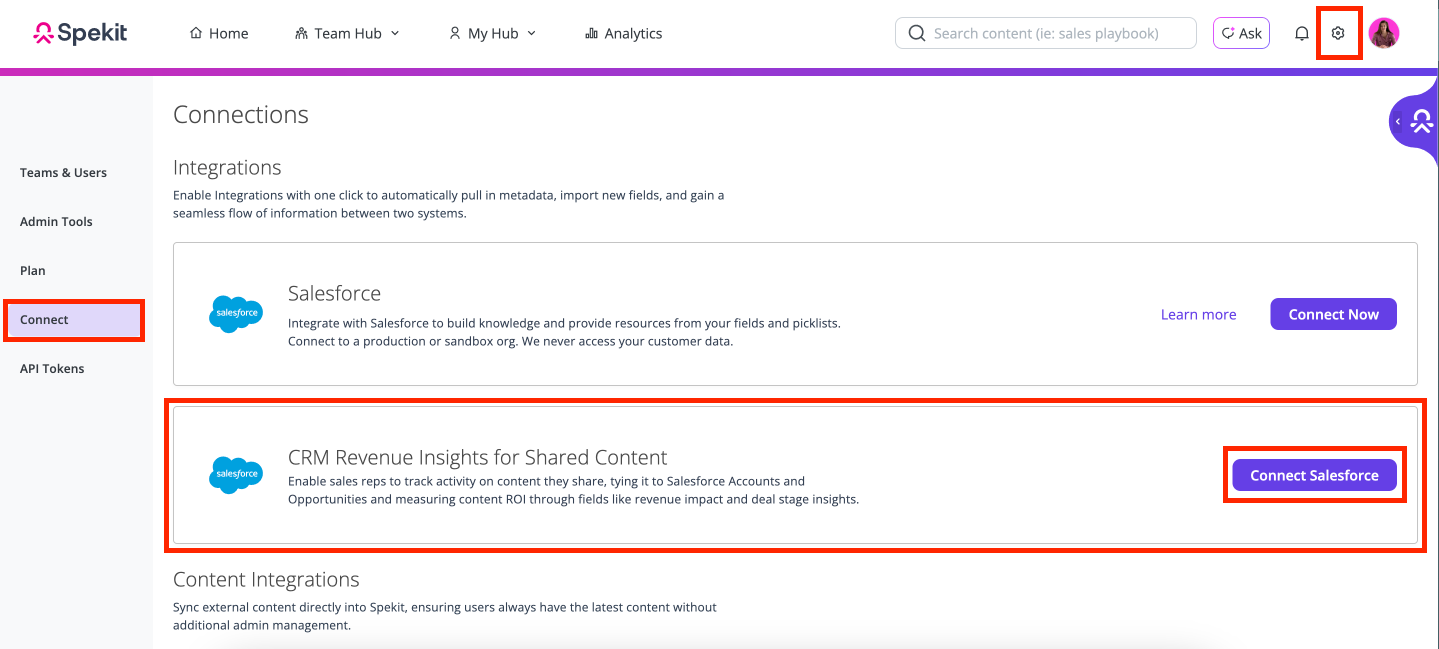Open the user profile avatar

pos(1384,33)
